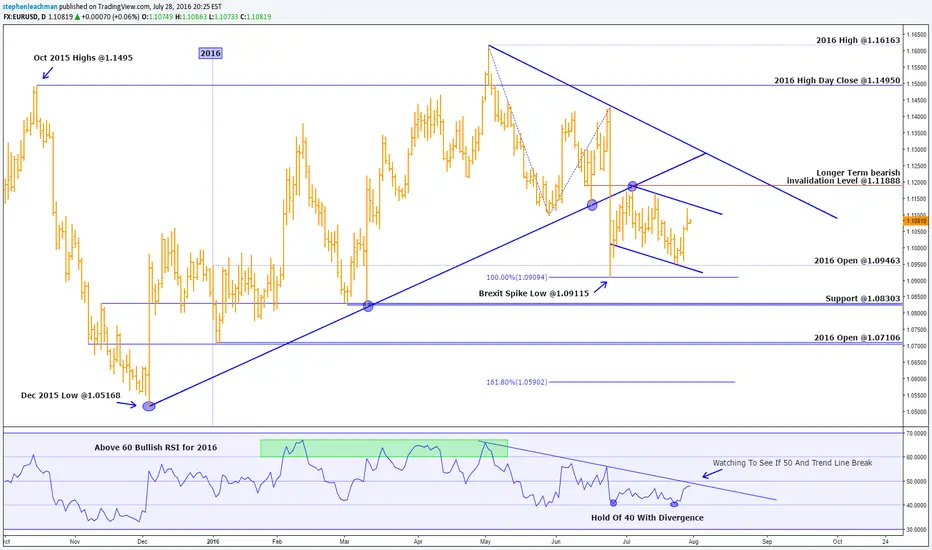Click the Jun label on time axis
The height and width of the screenshot is (550, 932).
click(556, 542)
